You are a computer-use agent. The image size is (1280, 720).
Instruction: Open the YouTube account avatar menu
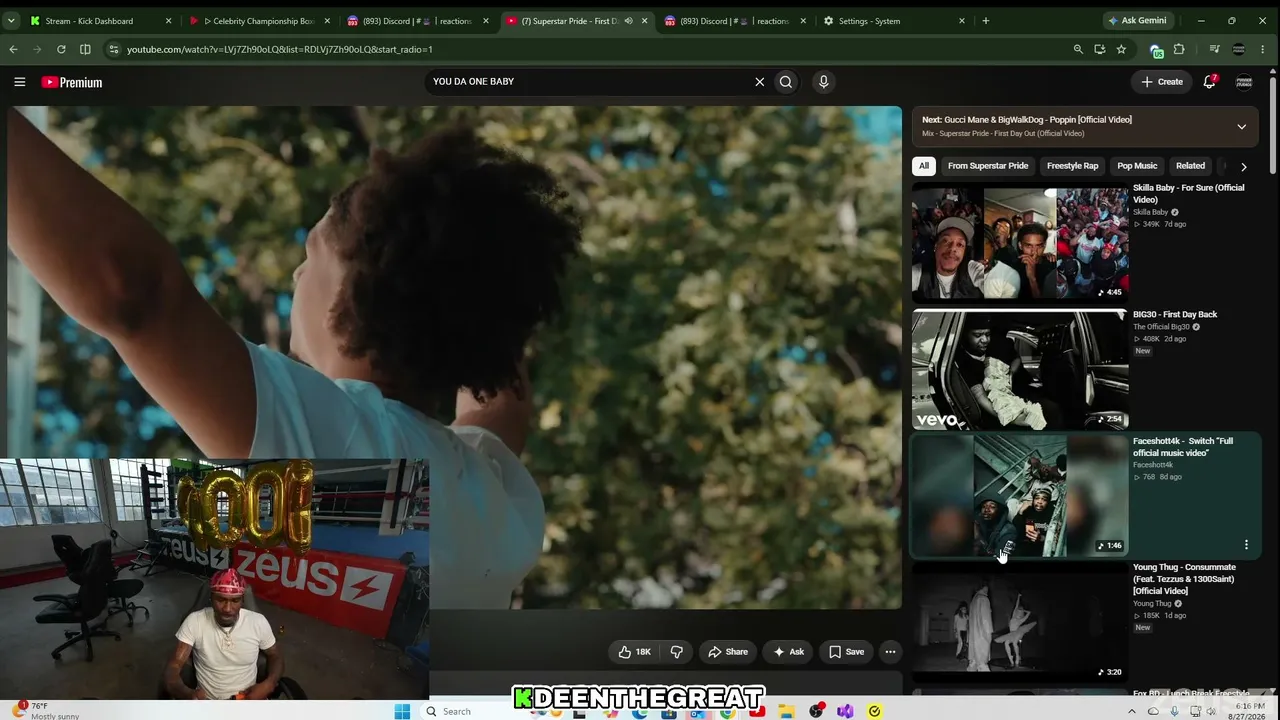1244,82
